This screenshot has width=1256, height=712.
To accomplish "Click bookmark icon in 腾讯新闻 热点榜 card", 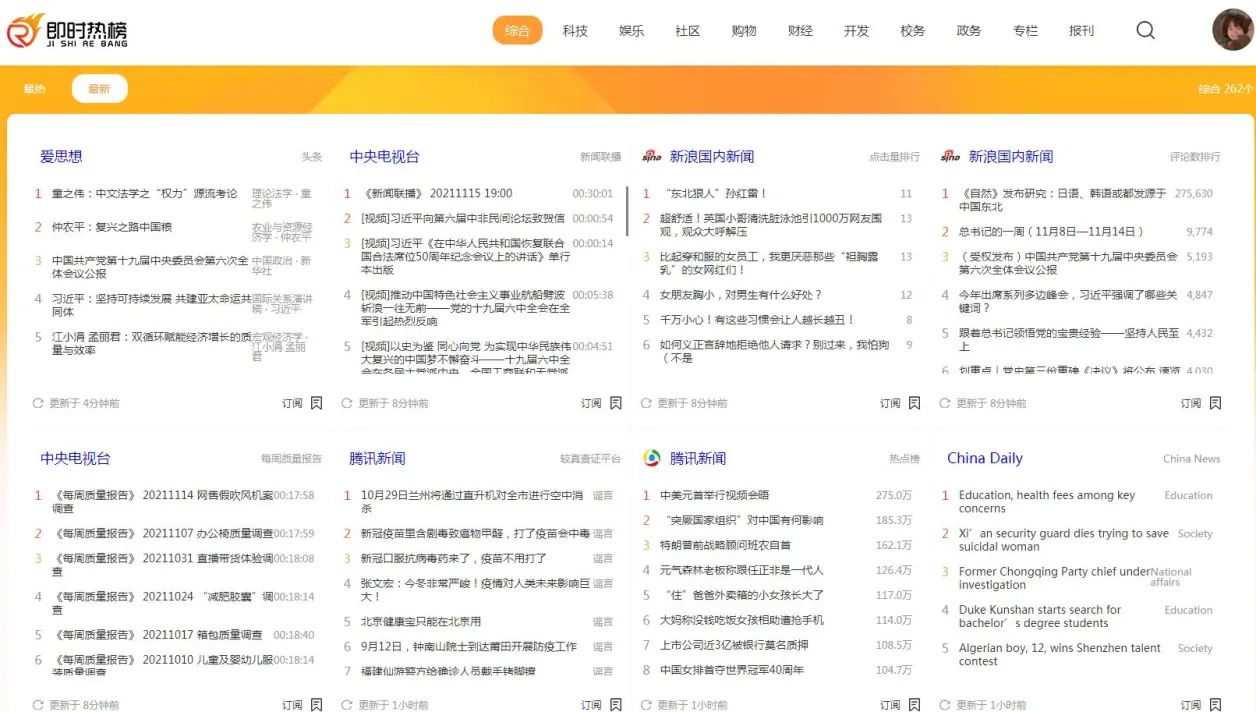I will pyautogui.click(x=914, y=705).
